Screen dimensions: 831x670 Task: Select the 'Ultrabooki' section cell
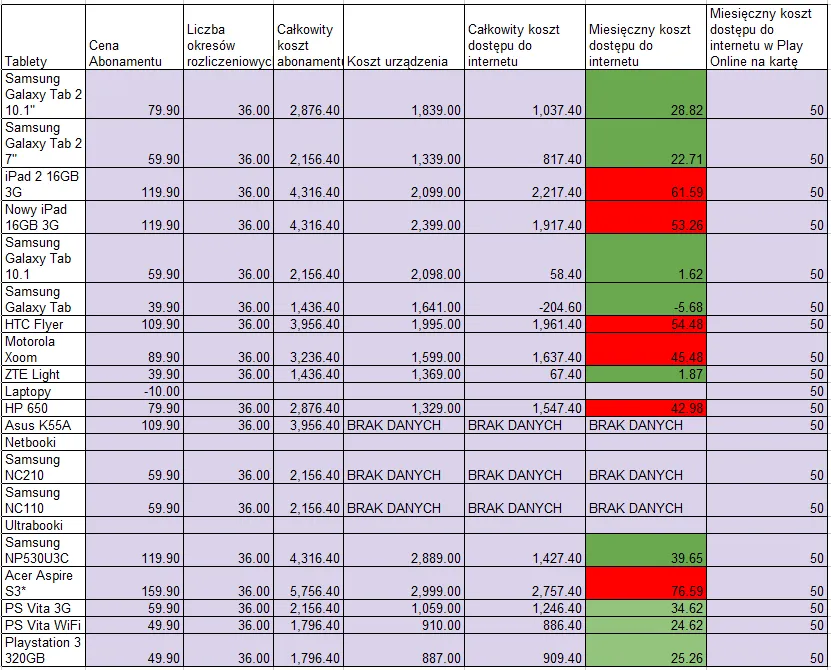click(43, 525)
